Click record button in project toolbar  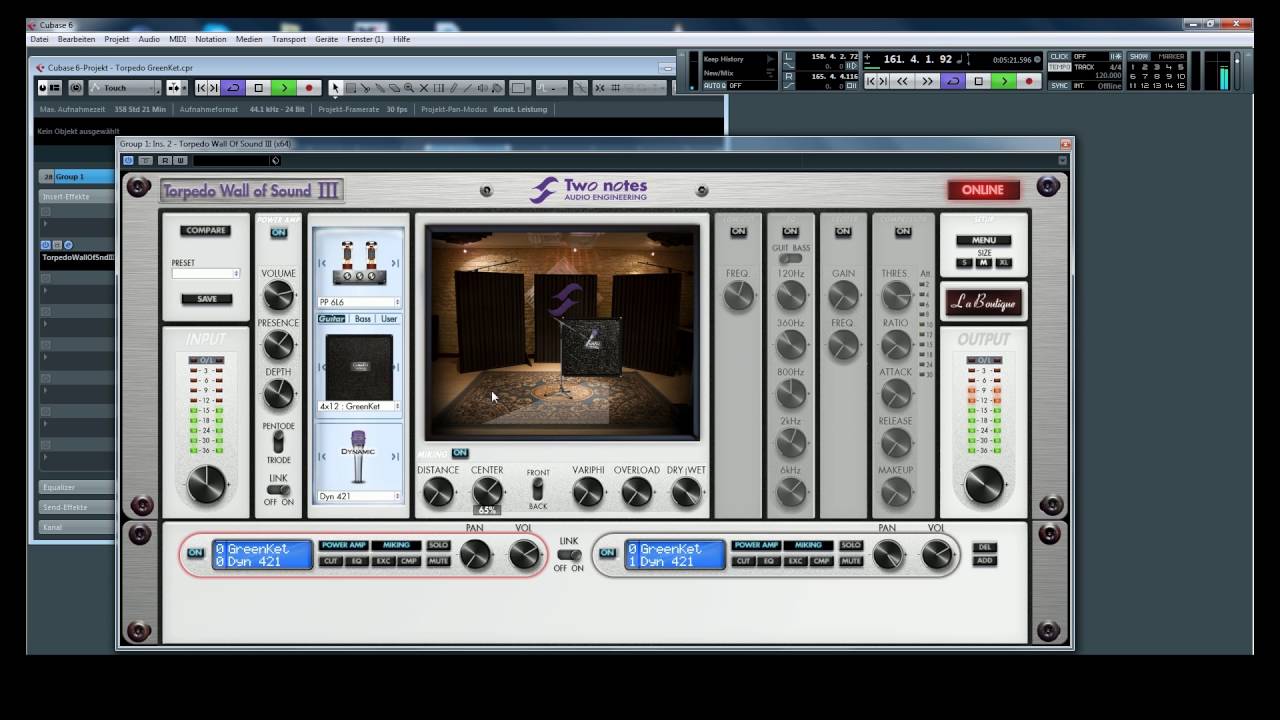tap(309, 88)
